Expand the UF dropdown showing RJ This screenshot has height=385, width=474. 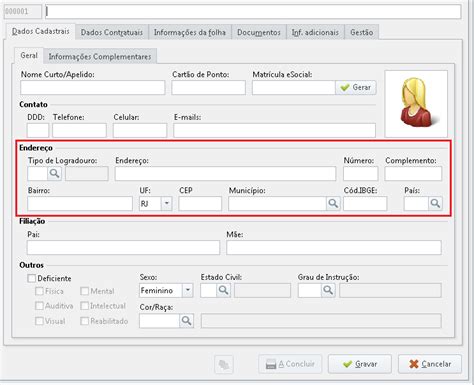pos(167,203)
